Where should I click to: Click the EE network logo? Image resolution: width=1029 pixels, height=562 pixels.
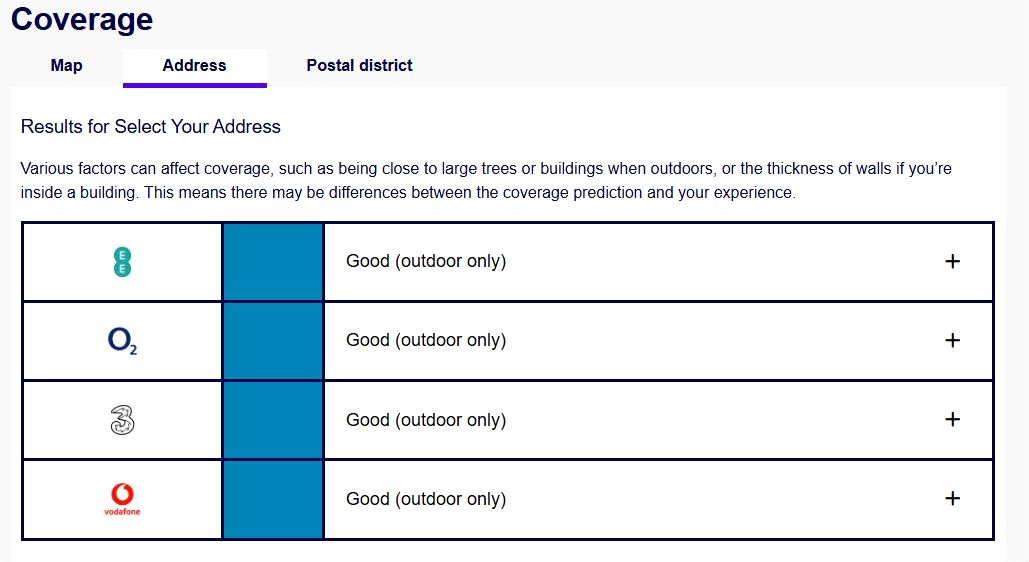(122, 262)
